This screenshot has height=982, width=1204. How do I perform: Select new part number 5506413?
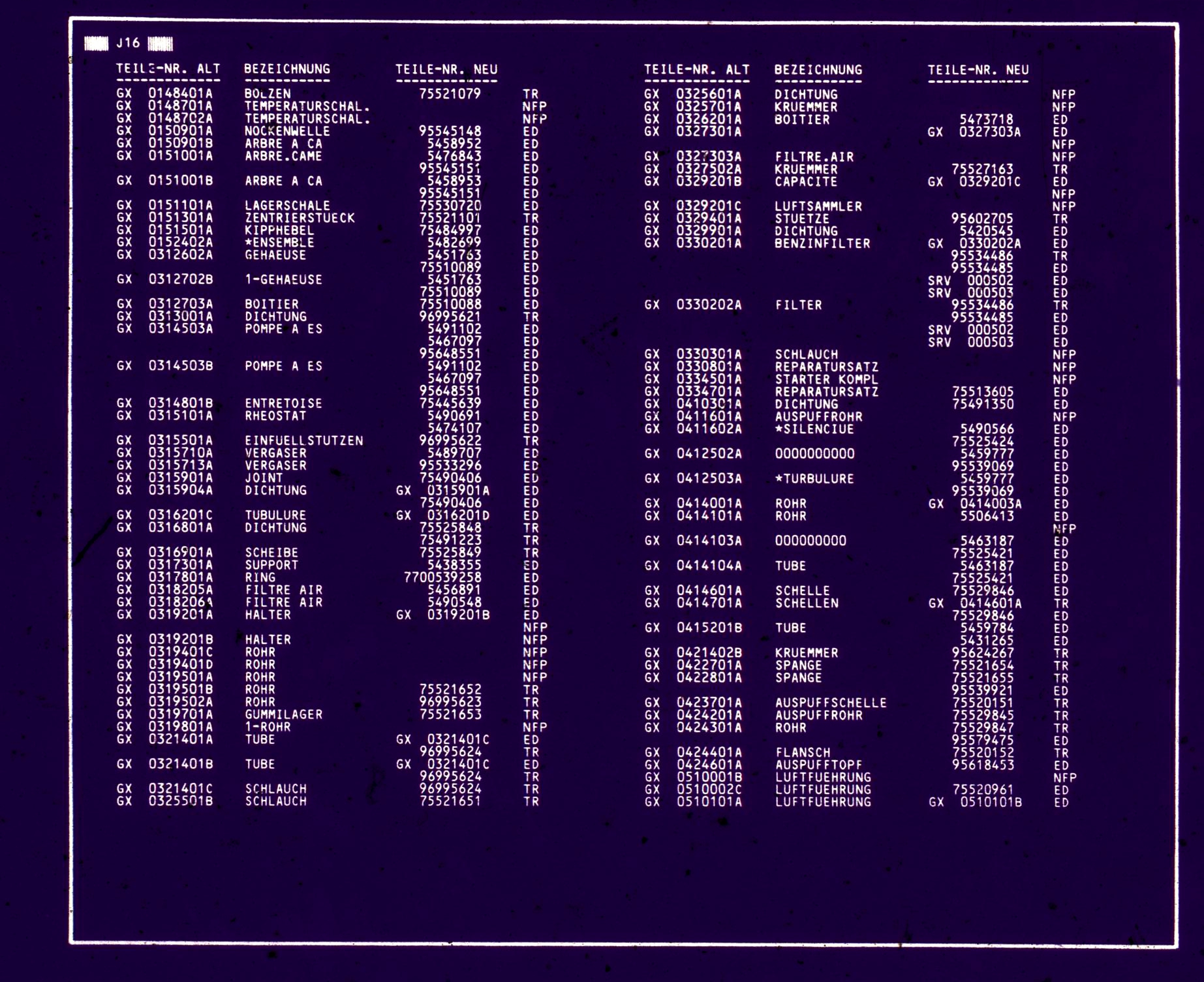[986, 515]
